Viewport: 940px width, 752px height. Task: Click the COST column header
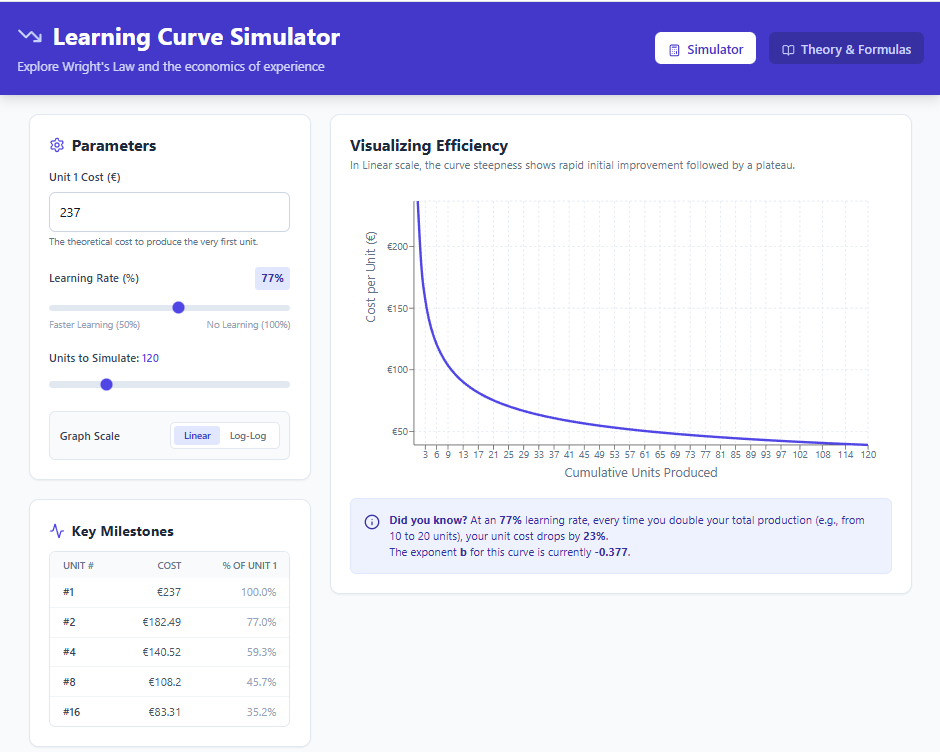click(x=169, y=565)
